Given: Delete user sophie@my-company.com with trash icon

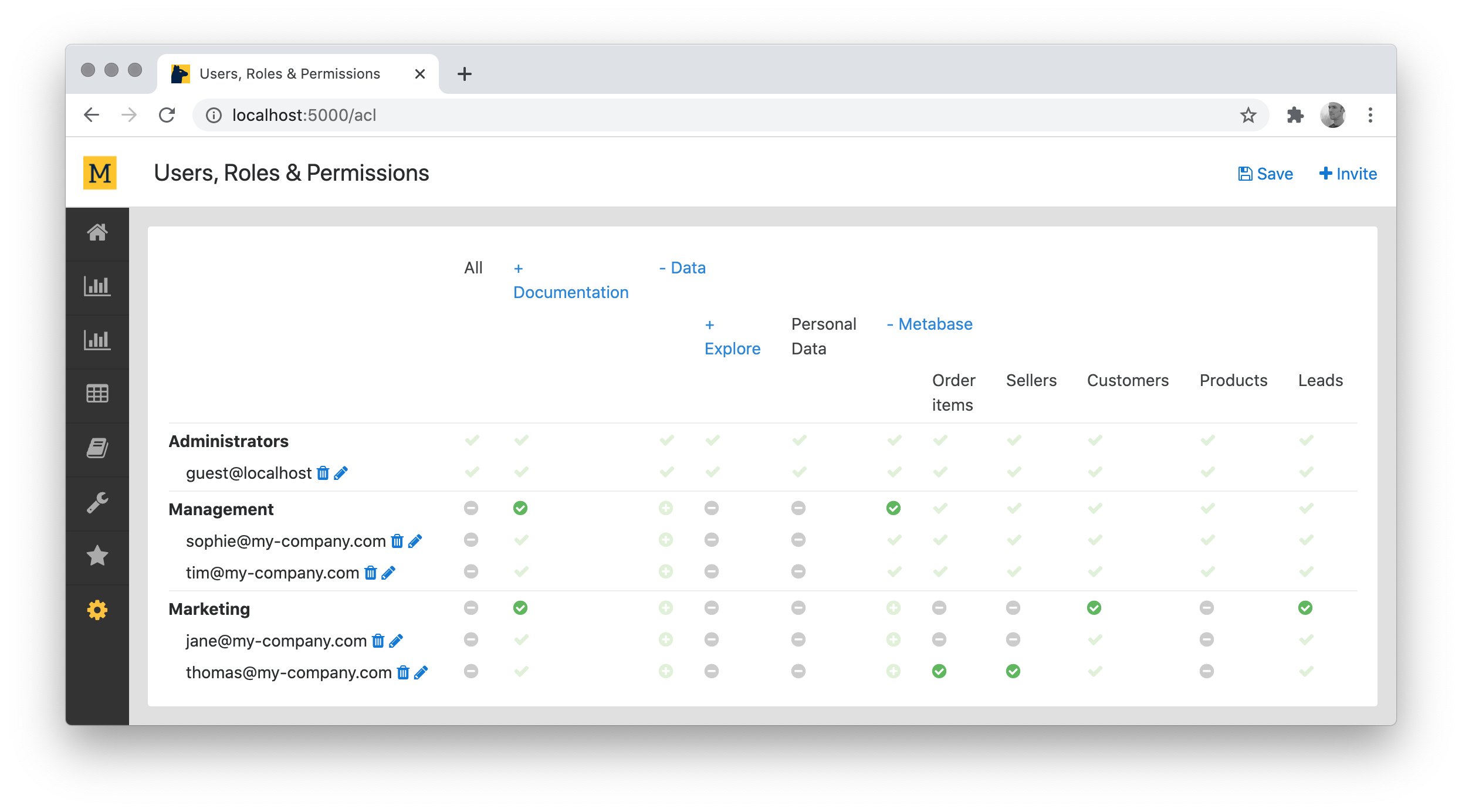Looking at the screenshot, I should coord(397,541).
